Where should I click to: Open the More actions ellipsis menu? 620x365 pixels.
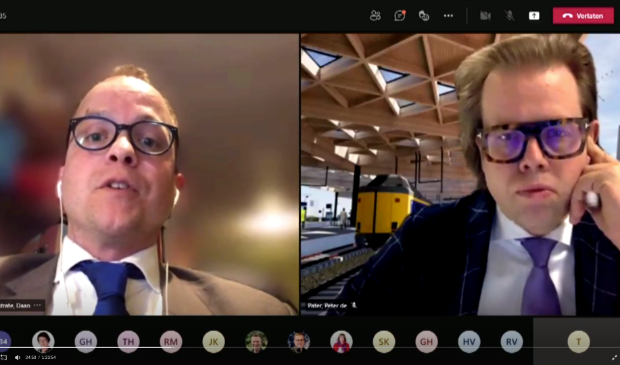tap(448, 16)
